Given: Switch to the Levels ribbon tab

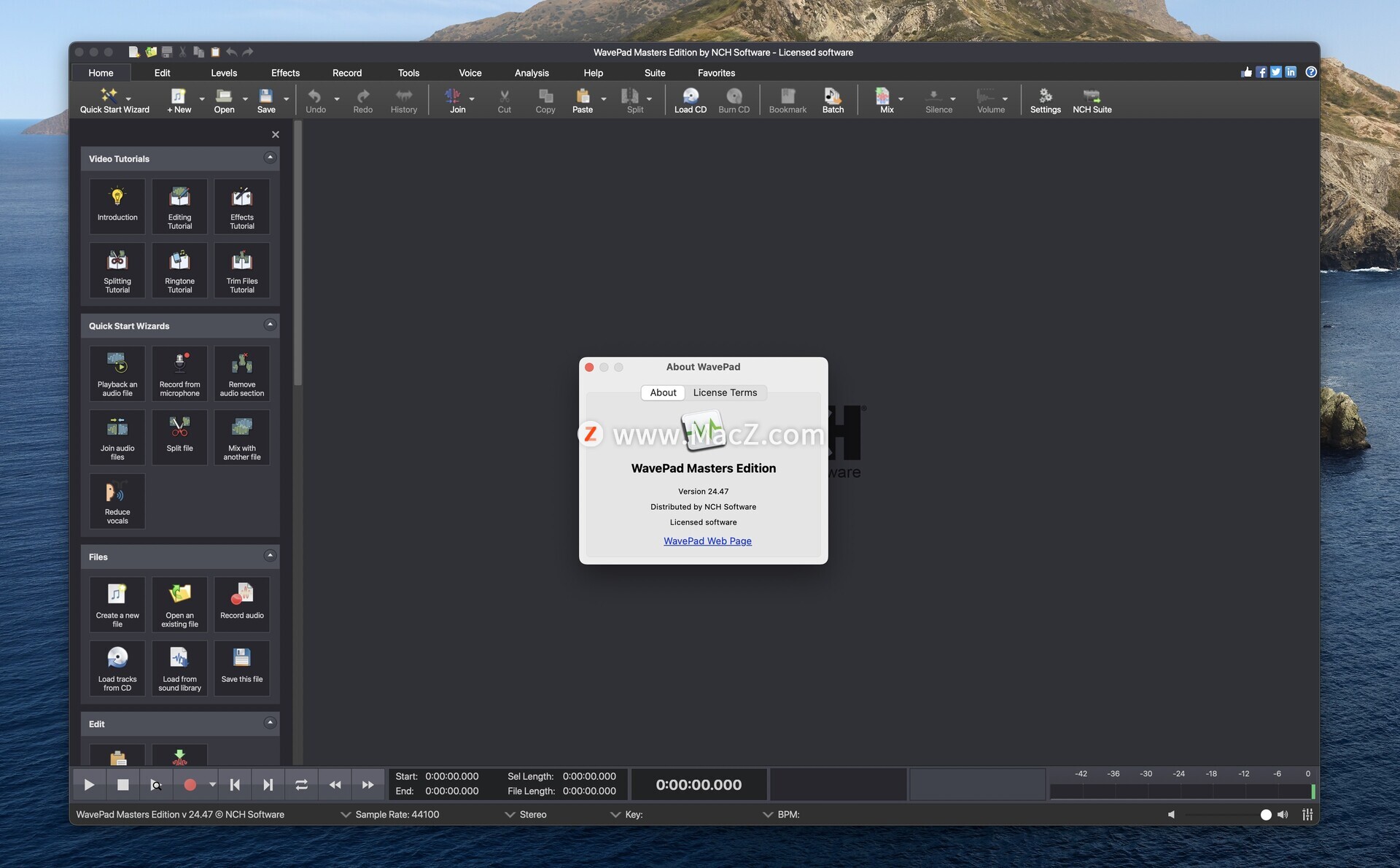Looking at the screenshot, I should coord(224,73).
